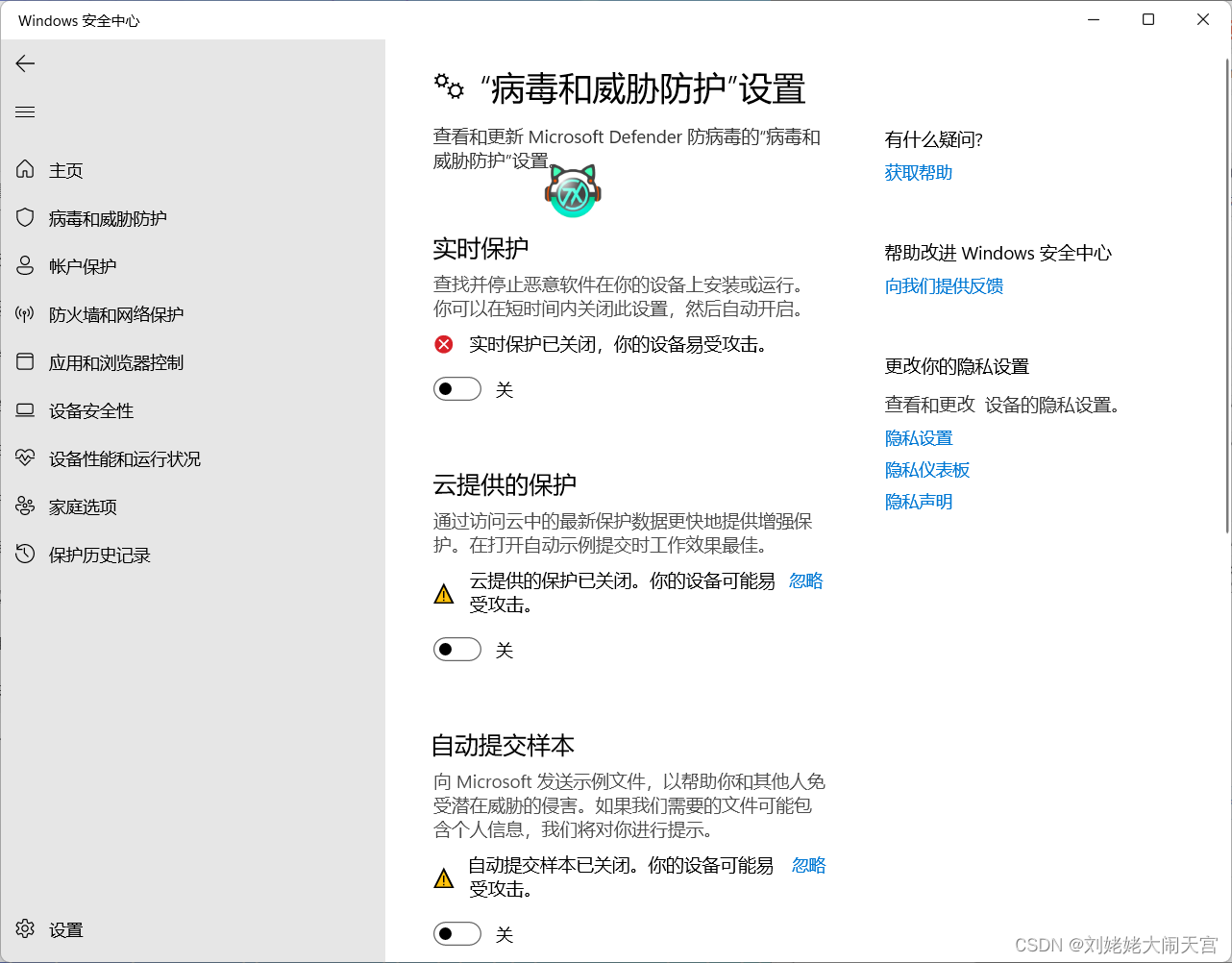This screenshot has height=963, width=1232.
Task: Click the window icon for 应用和浏览器控制
Action: point(25,362)
